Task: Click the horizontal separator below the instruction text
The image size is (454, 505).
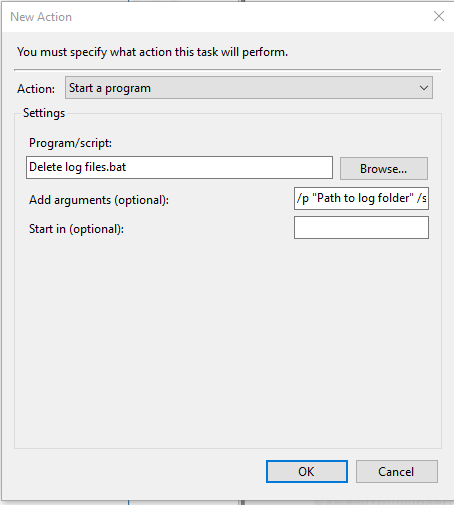Action: click(x=228, y=70)
